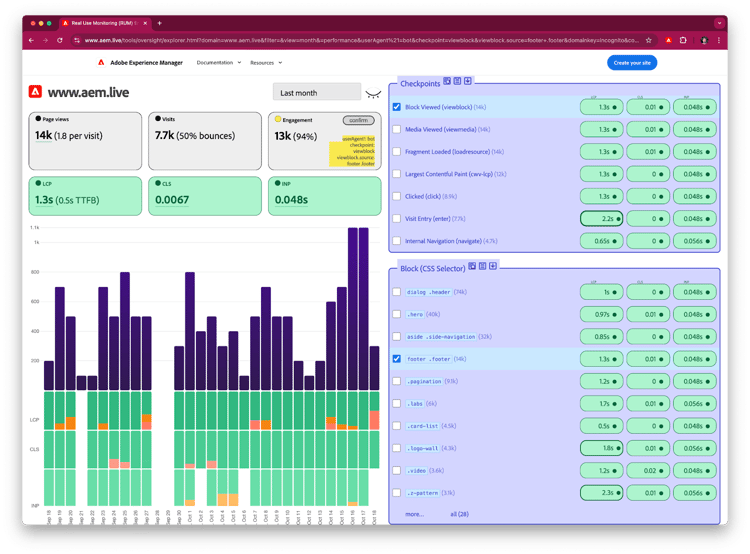This screenshot has width=750, height=554.
Task: Click the browser forward arrow
Action: click(x=45, y=40)
